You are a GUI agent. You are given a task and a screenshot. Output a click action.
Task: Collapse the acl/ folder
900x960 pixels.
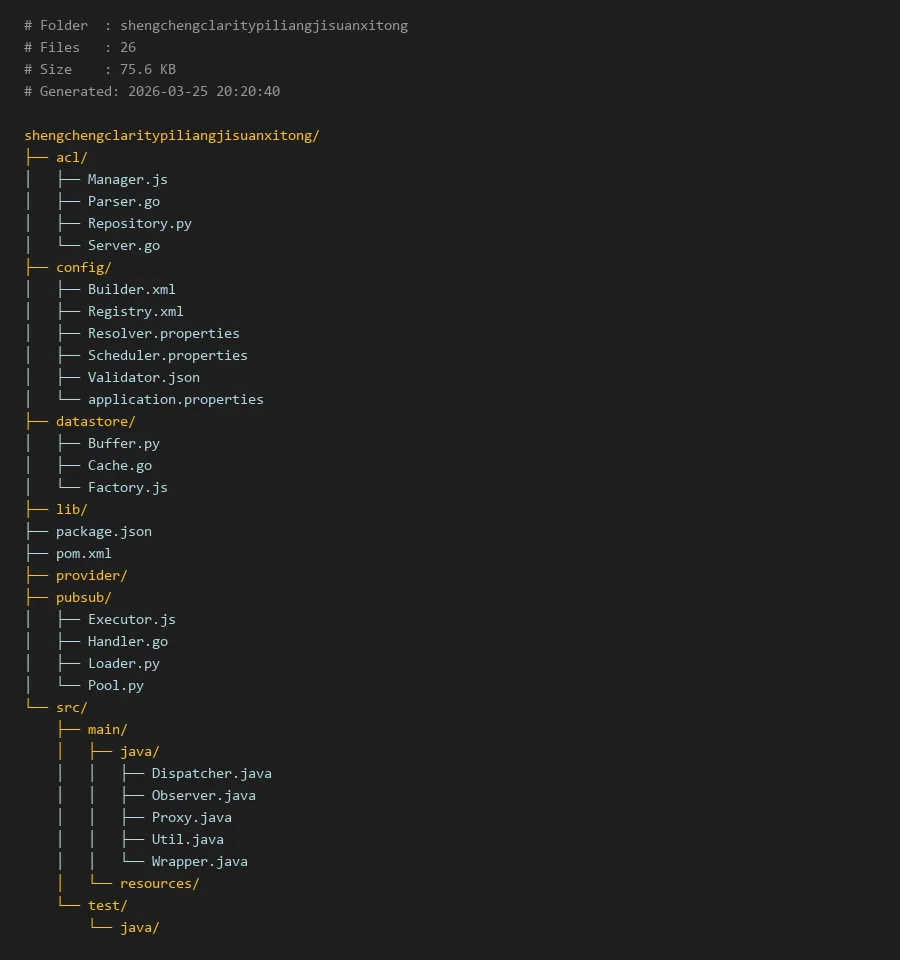[x=72, y=158]
